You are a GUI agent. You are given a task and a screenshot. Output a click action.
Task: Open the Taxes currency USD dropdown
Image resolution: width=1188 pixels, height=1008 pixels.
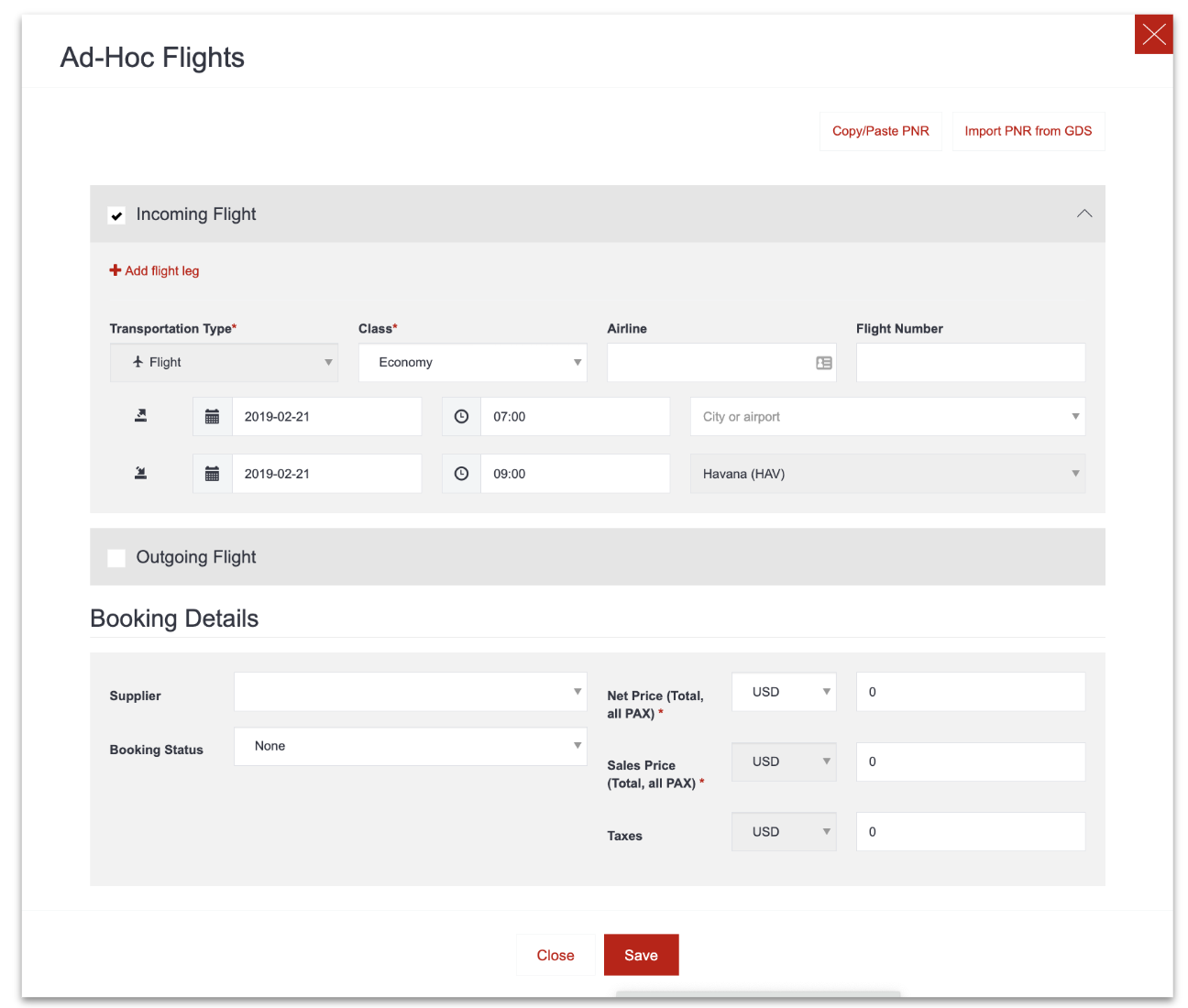tap(784, 831)
